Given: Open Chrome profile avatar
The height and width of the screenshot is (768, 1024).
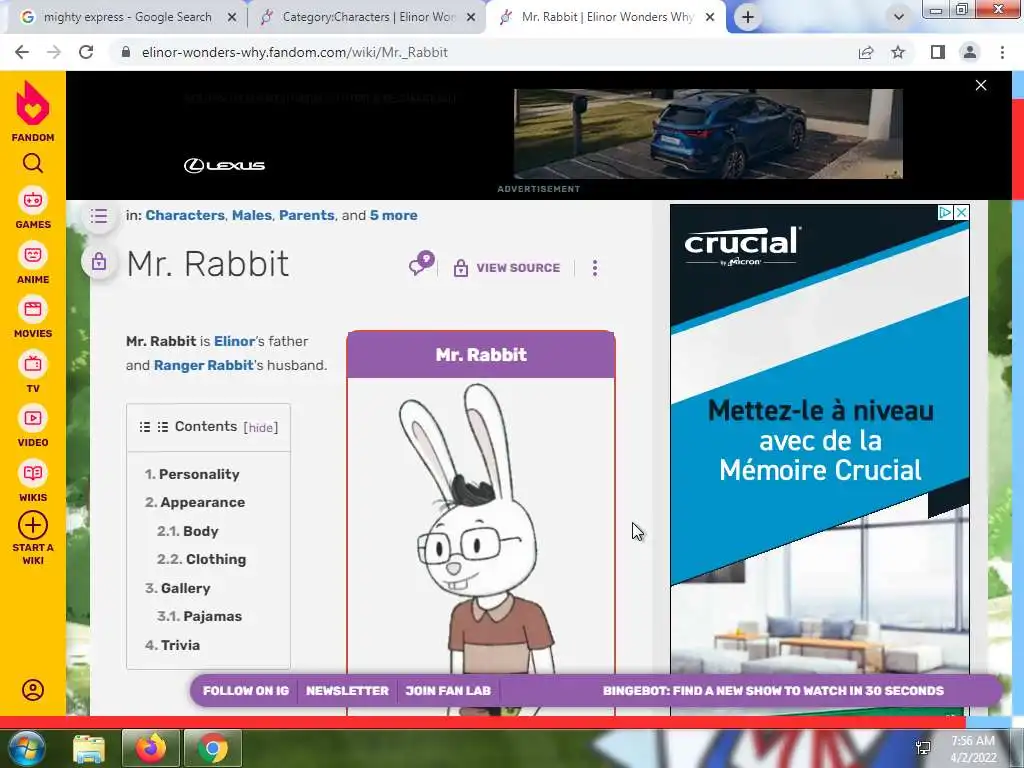Looking at the screenshot, I should pos(970,52).
